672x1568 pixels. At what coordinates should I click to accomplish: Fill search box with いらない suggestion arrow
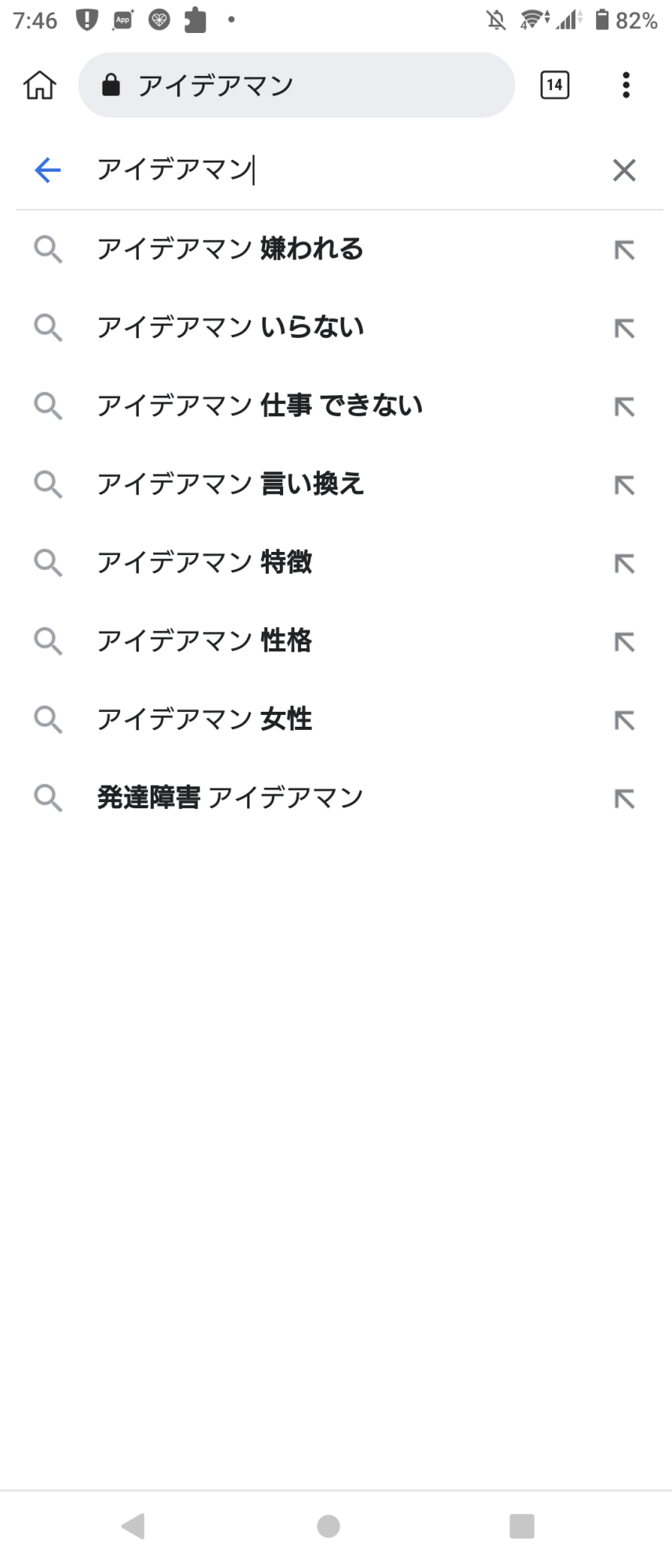pyautogui.click(x=624, y=328)
